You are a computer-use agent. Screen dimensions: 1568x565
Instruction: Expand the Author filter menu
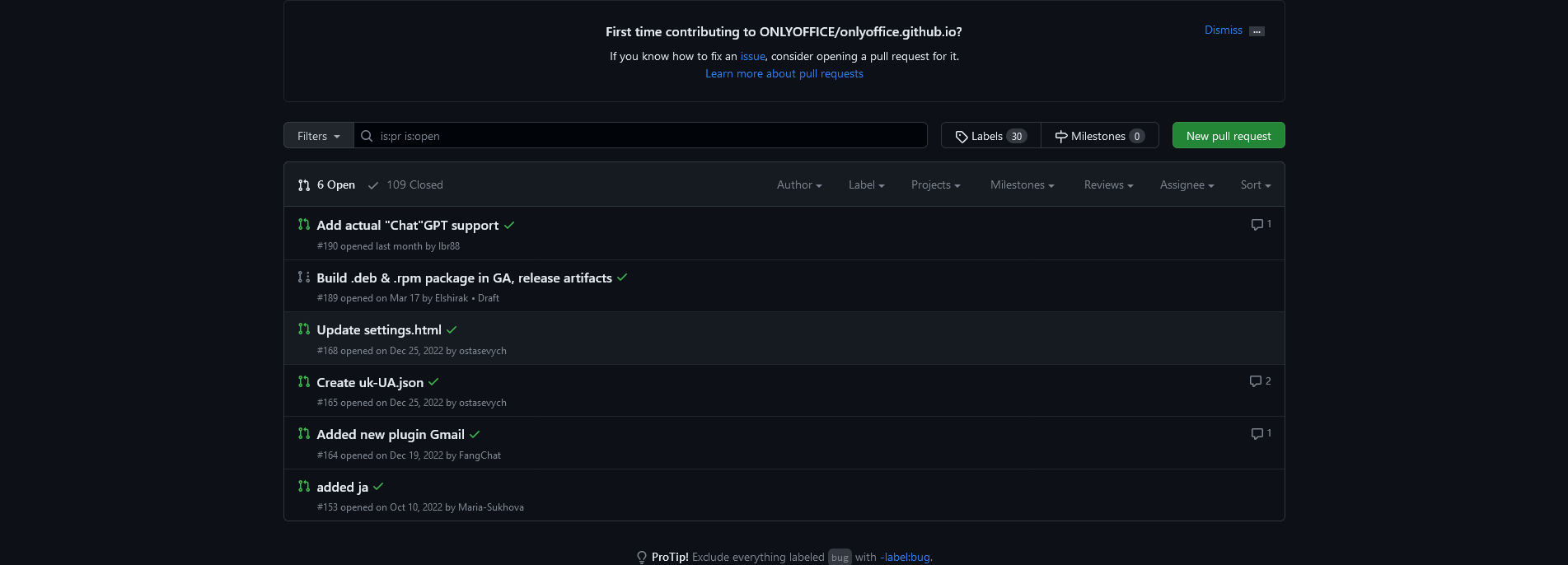tap(798, 185)
